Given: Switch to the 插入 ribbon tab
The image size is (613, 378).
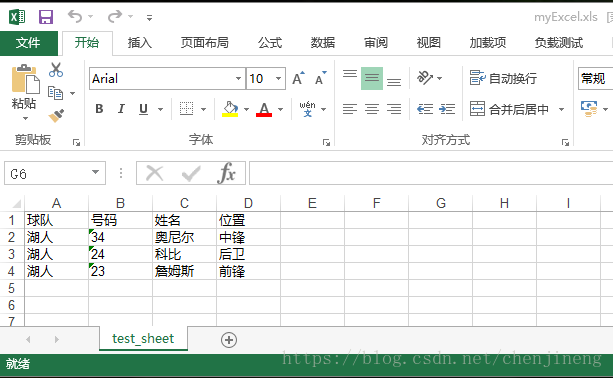Looking at the screenshot, I should [140, 43].
